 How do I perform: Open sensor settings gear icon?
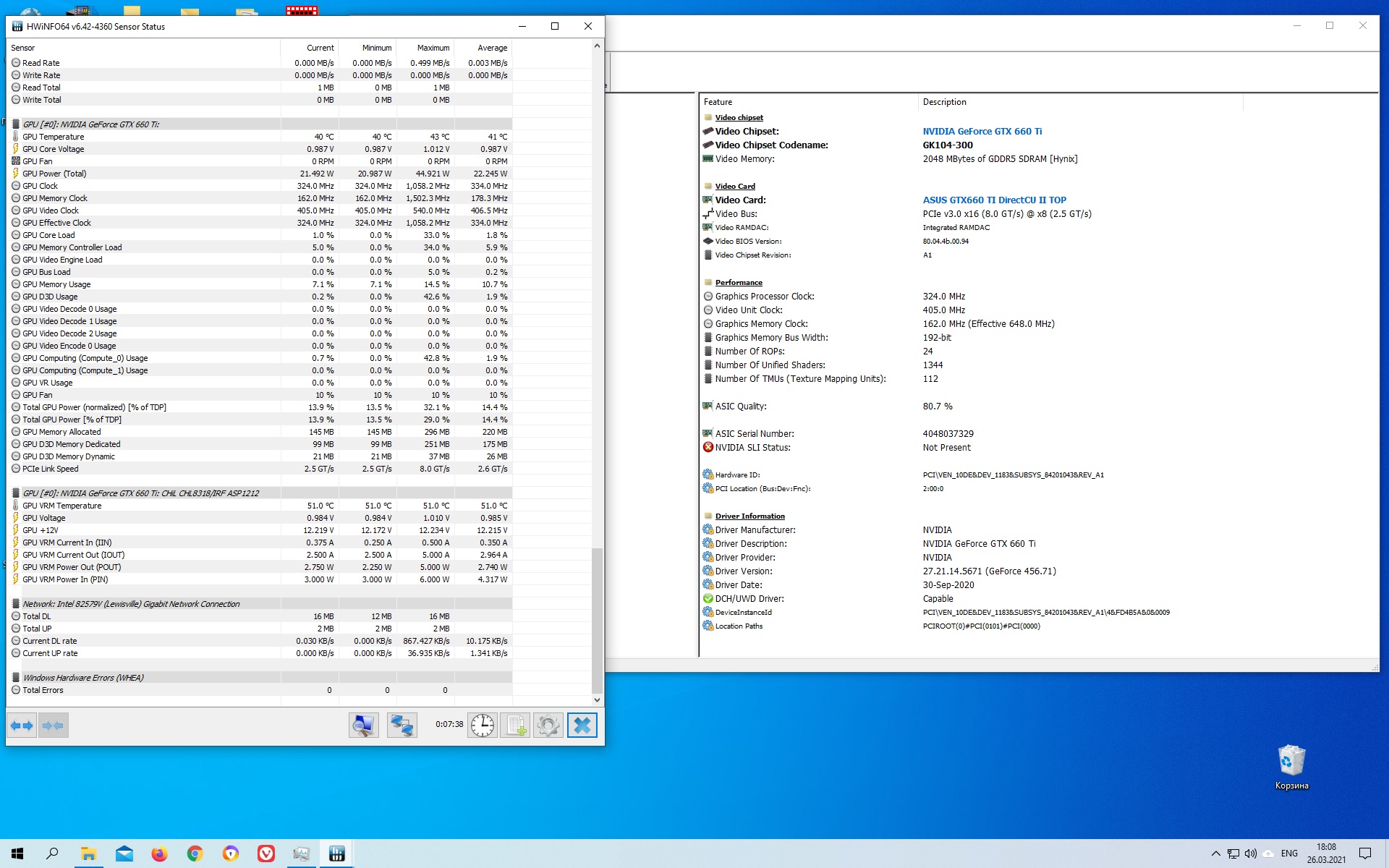point(548,726)
